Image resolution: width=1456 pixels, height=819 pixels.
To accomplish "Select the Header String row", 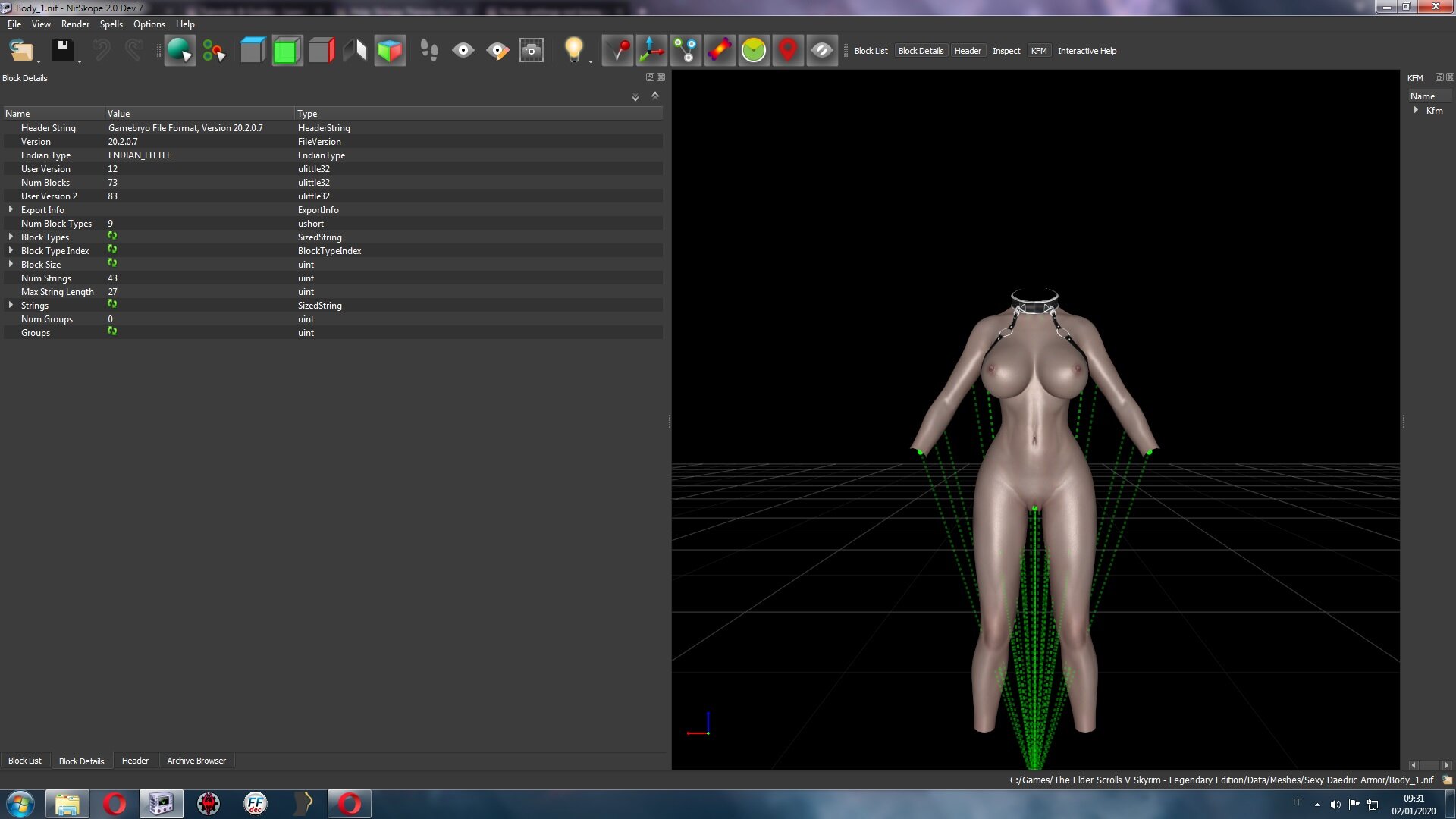I will 333,127.
